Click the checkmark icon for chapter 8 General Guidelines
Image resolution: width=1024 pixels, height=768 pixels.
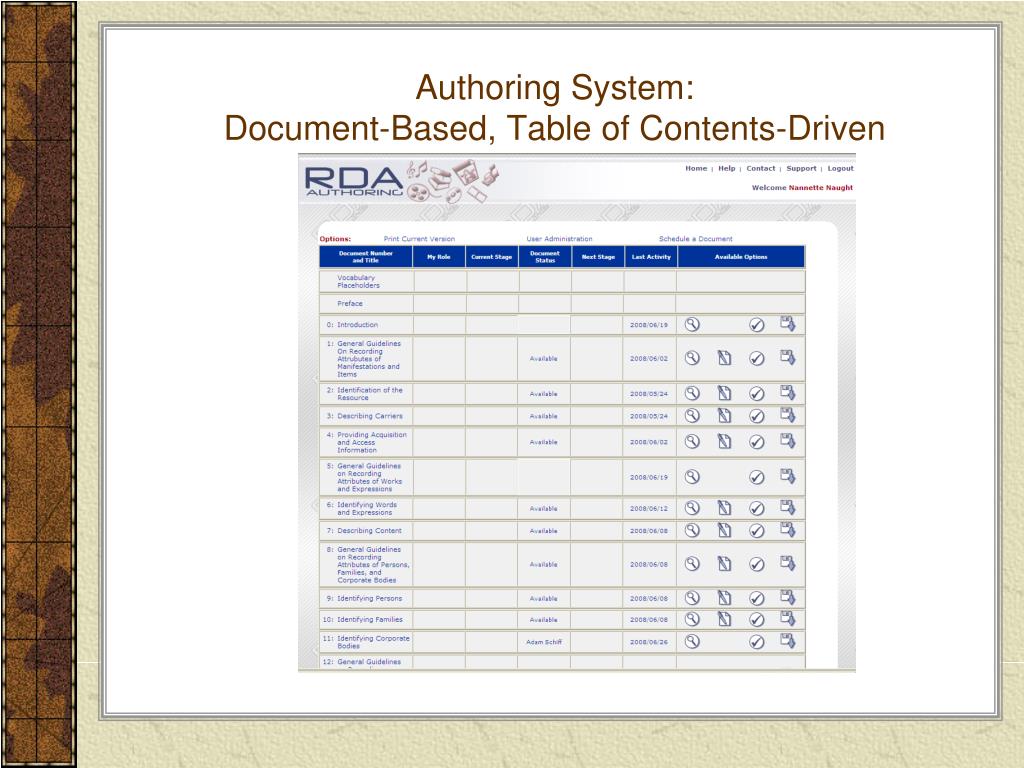pyautogui.click(x=757, y=564)
